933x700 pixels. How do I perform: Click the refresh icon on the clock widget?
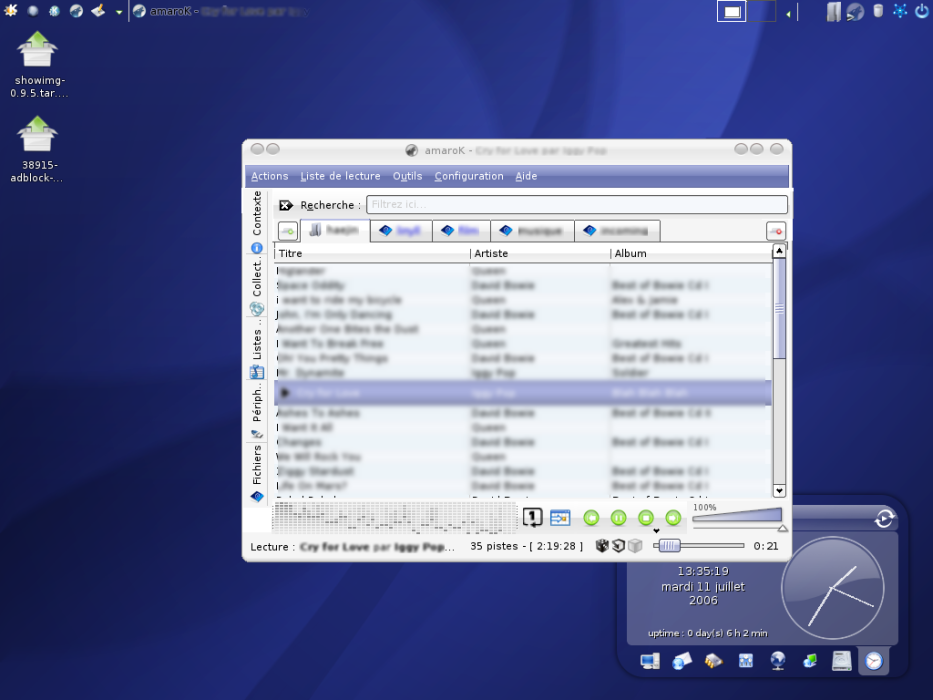[884, 518]
